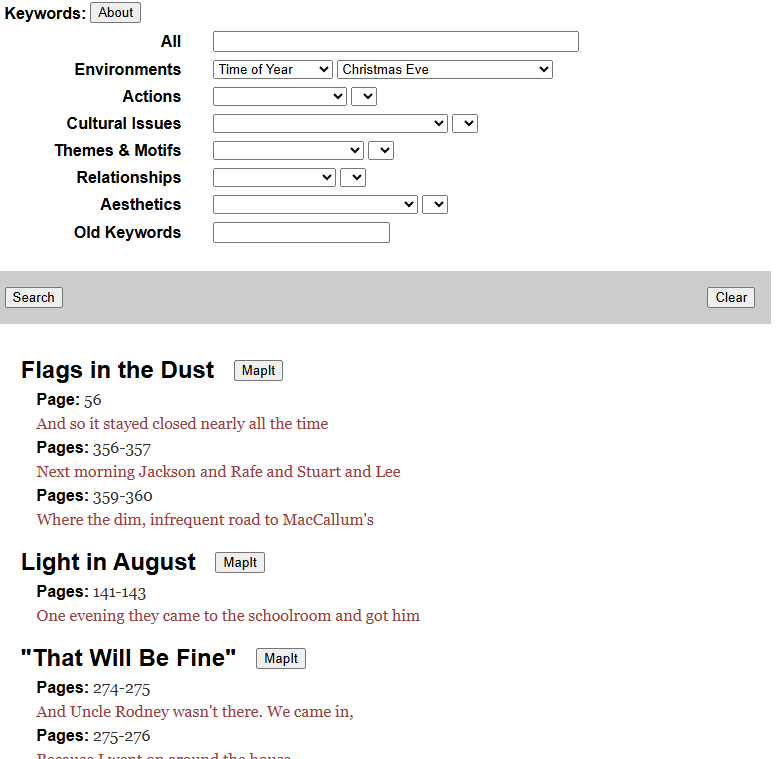
Task: Select the page range text '274-275'
Action: coord(122,688)
